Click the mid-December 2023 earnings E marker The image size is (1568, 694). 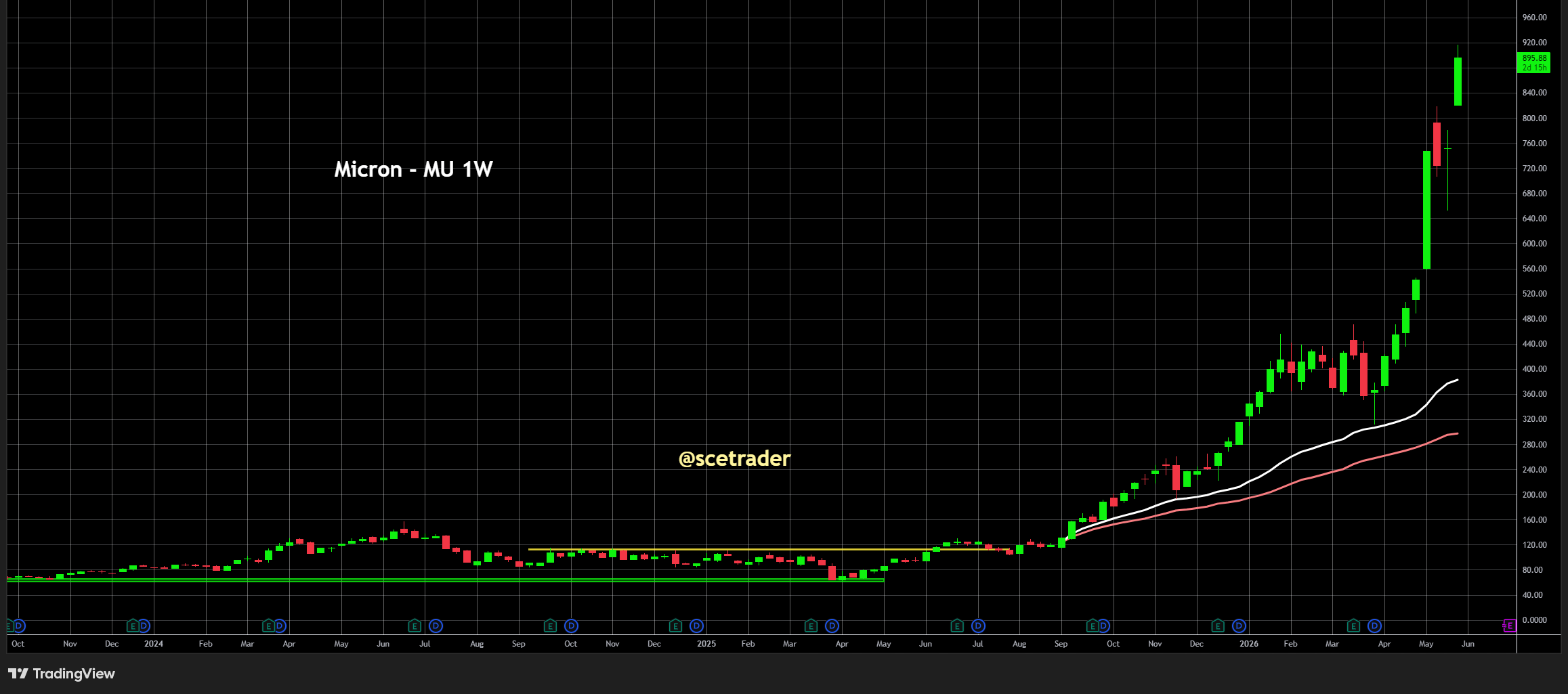pos(133,626)
